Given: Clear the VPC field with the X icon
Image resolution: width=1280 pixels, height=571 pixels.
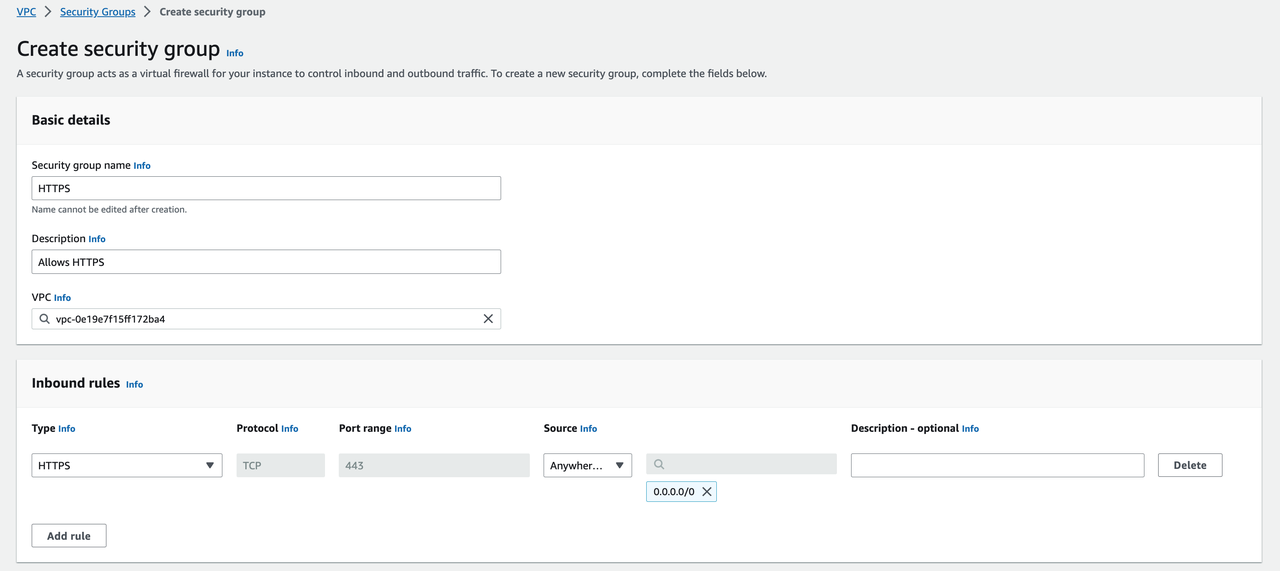Looking at the screenshot, I should (488, 319).
